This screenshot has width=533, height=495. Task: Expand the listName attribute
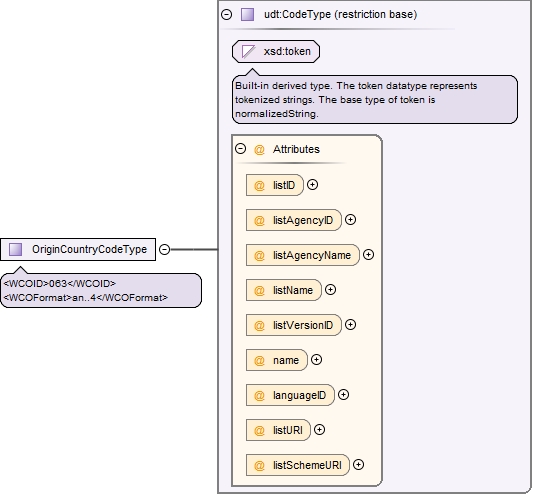point(330,290)
